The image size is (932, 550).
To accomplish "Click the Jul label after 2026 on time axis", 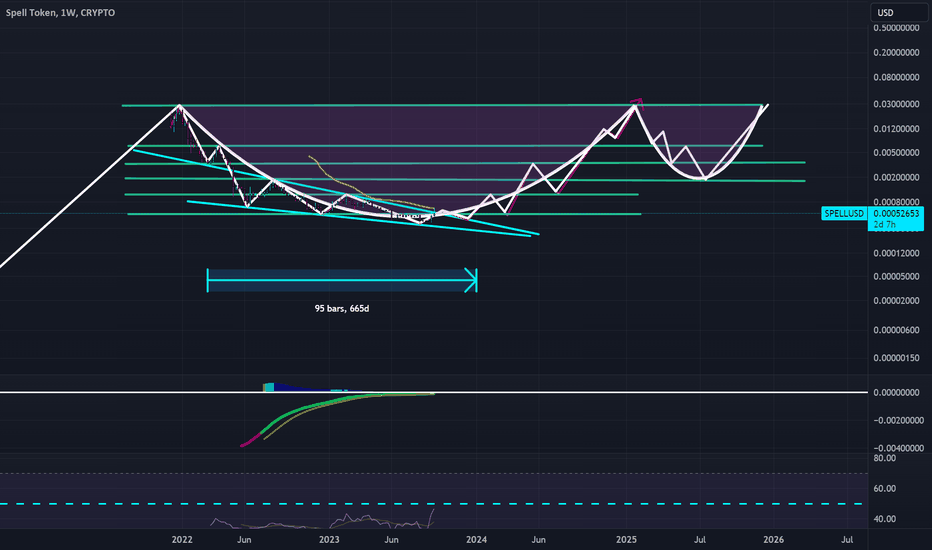I will coord(847,540).
